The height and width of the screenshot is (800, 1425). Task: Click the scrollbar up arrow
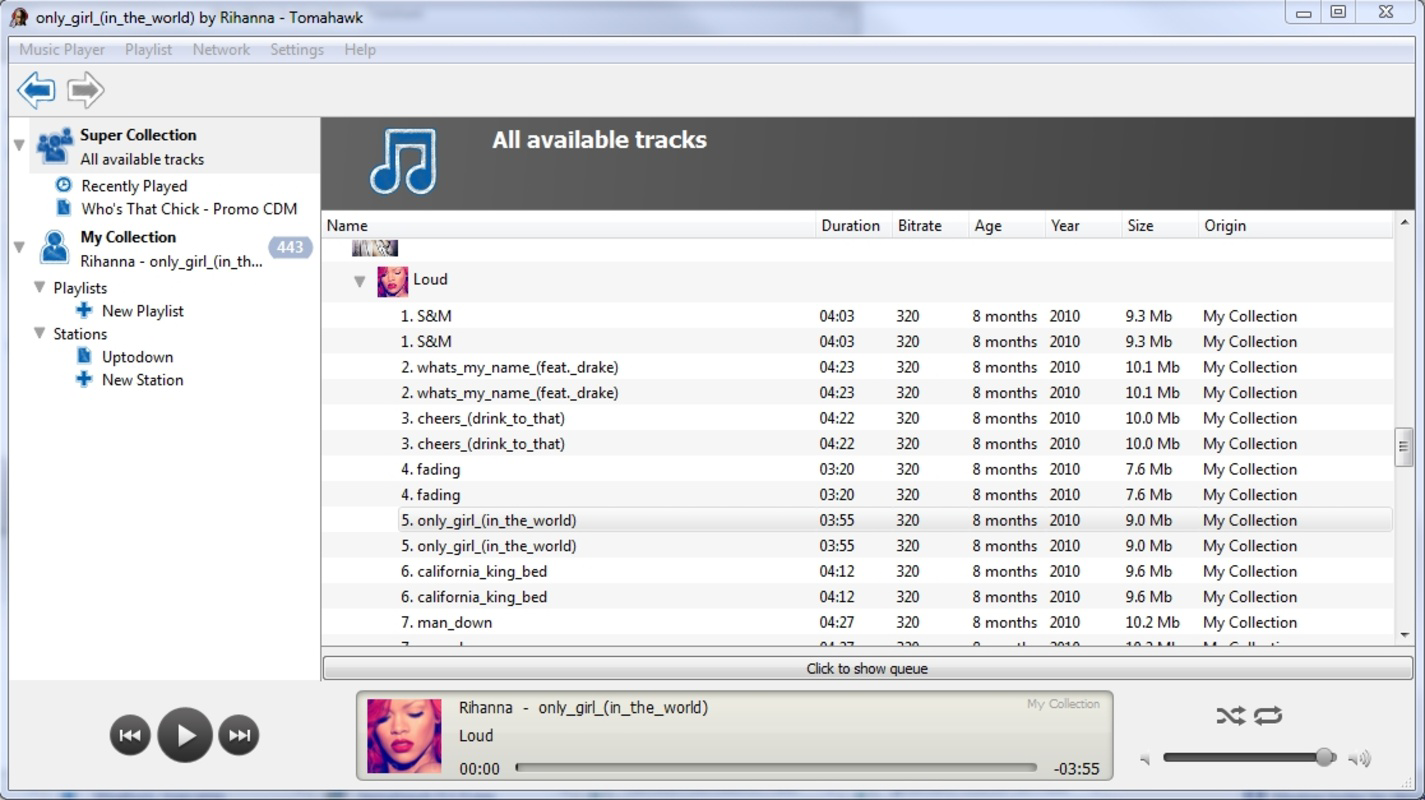[x=1404, y=223]
